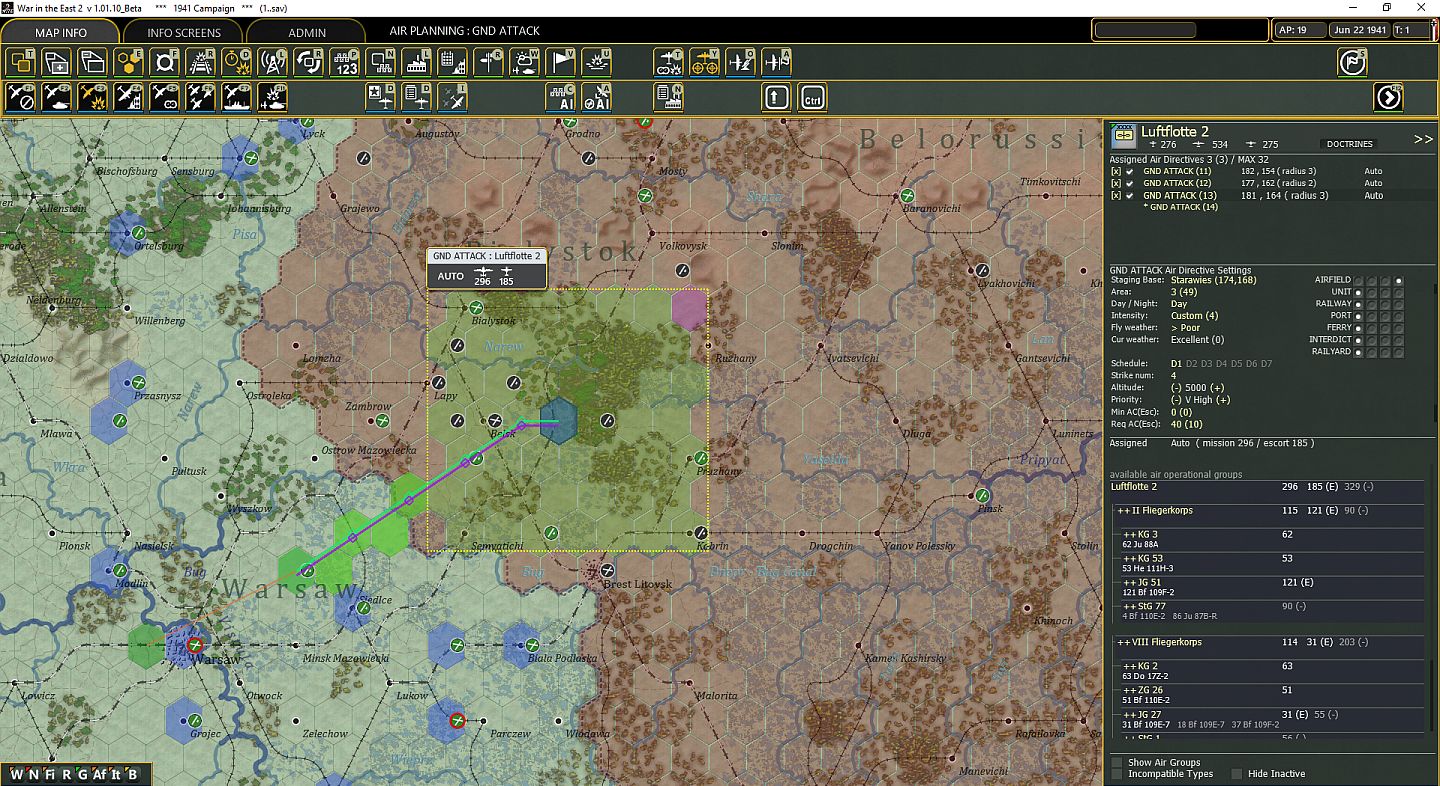Enable the Hide Inactive checkbox
This screenshot has height=786, width=1440.
click(x=1237, y=774)
